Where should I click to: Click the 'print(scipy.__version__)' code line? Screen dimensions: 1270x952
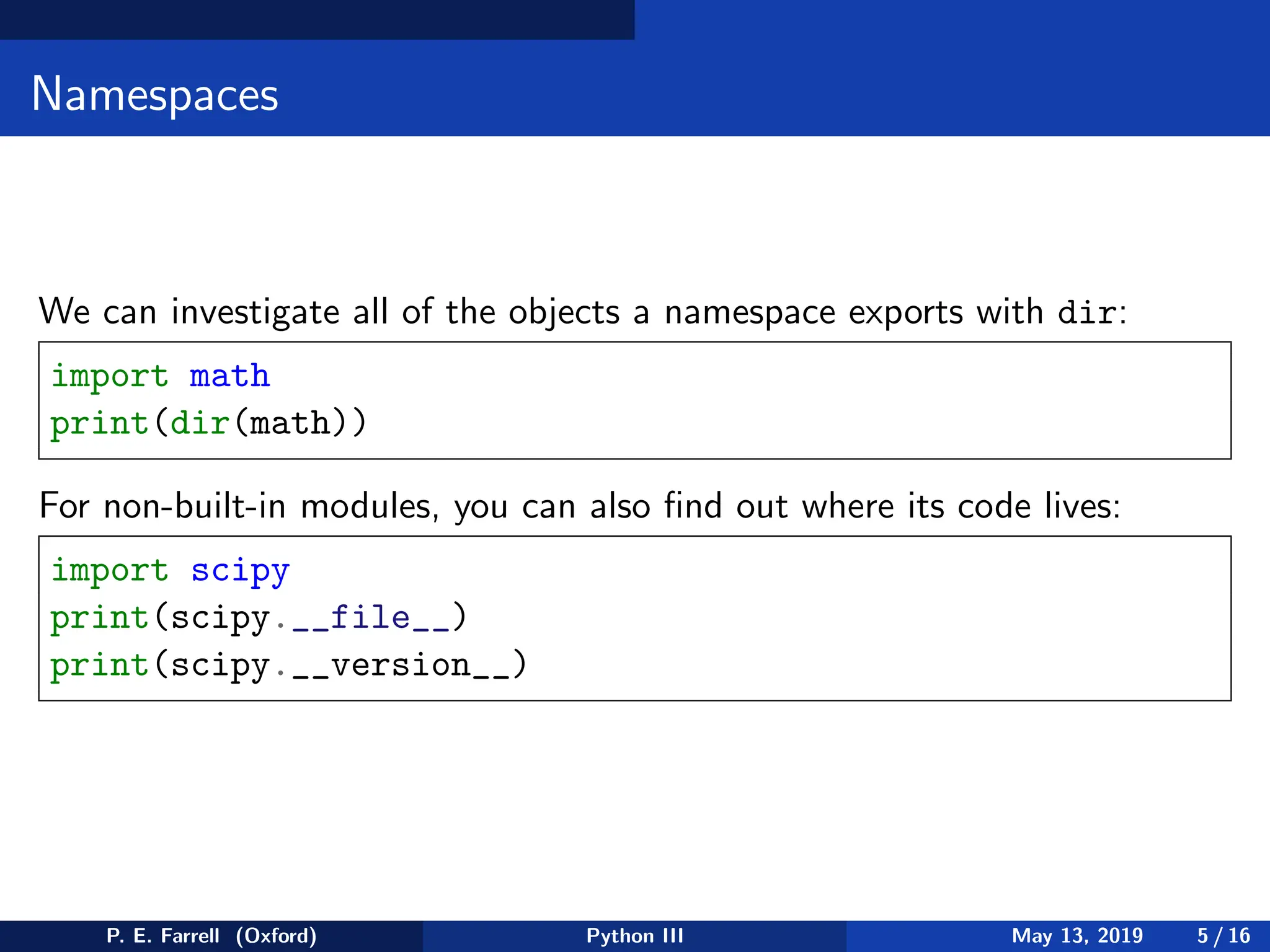[x=289, y=665]
